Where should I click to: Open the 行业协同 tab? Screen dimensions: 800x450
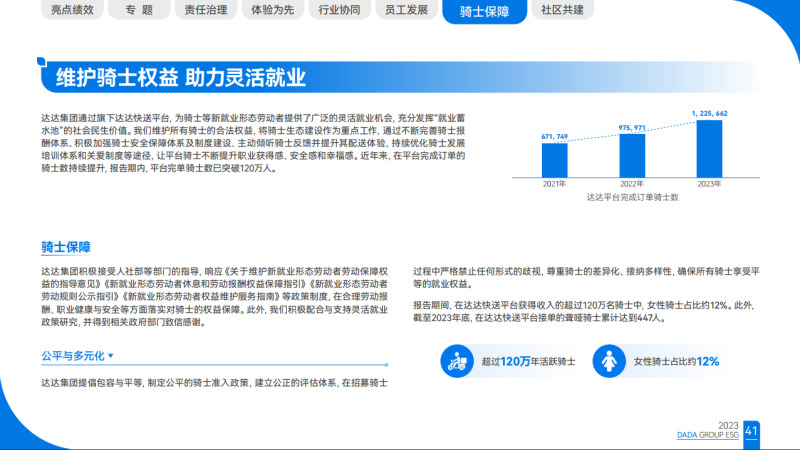[339, 10]
